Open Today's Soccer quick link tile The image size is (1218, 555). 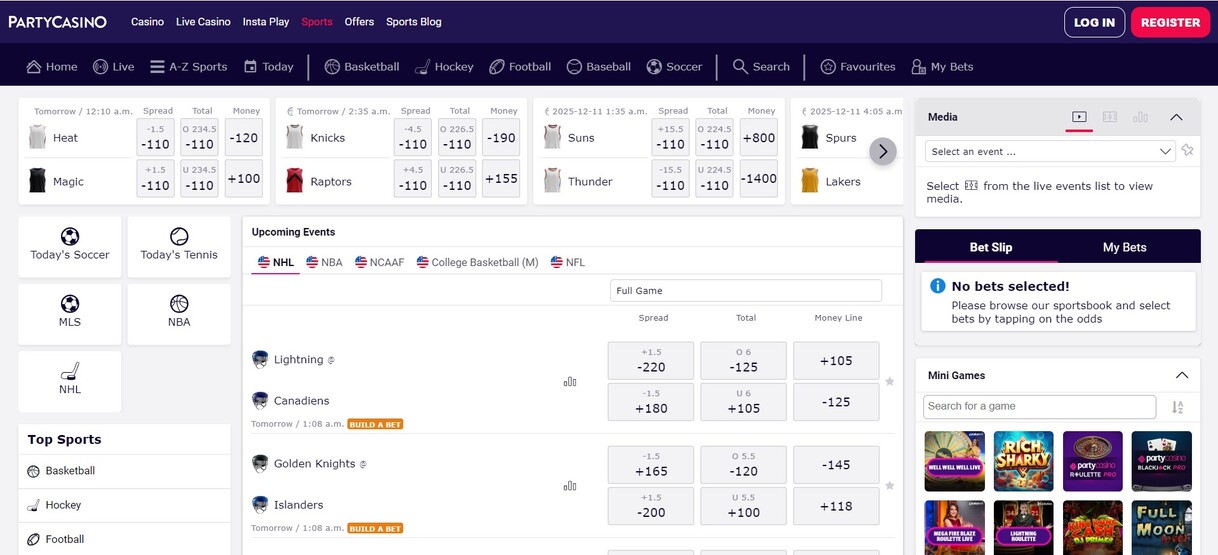[x=70, y=246]
